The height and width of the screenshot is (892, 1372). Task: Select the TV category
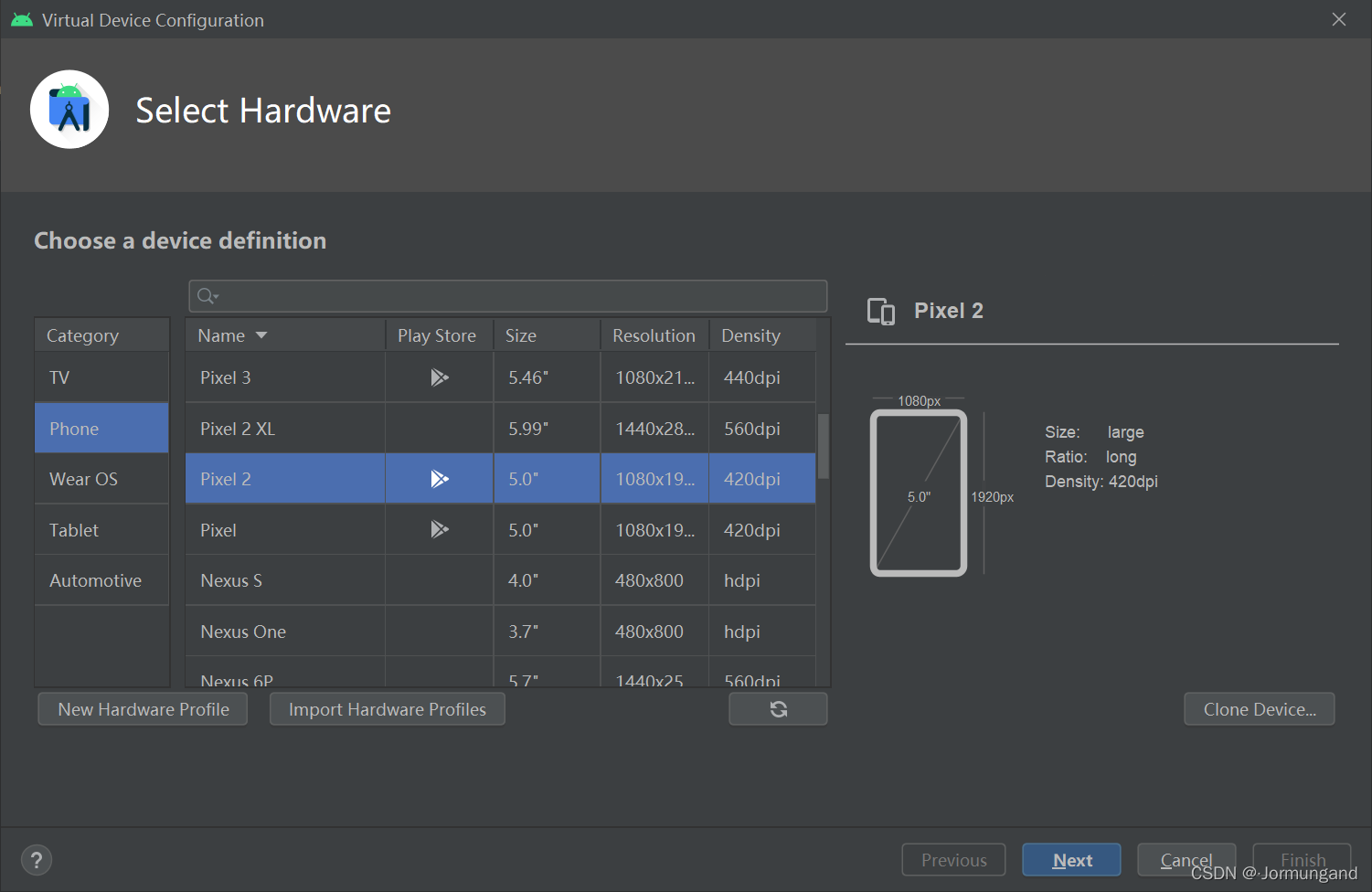click(x=101, y=377)
